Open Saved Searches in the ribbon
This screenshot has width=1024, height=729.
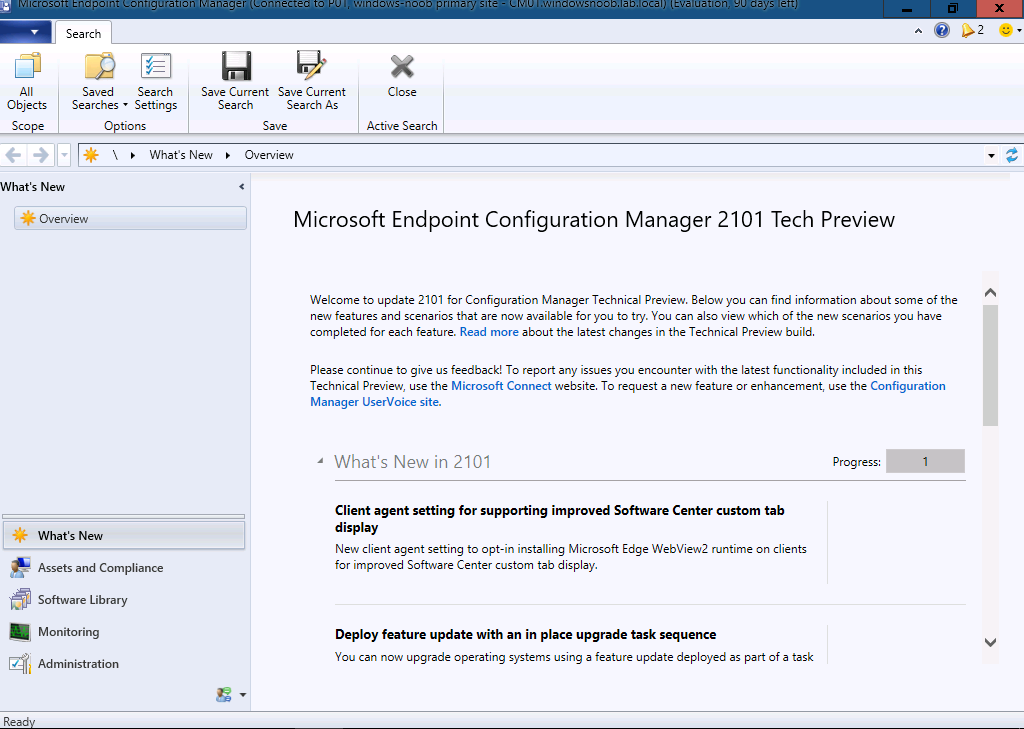point(99,82)
